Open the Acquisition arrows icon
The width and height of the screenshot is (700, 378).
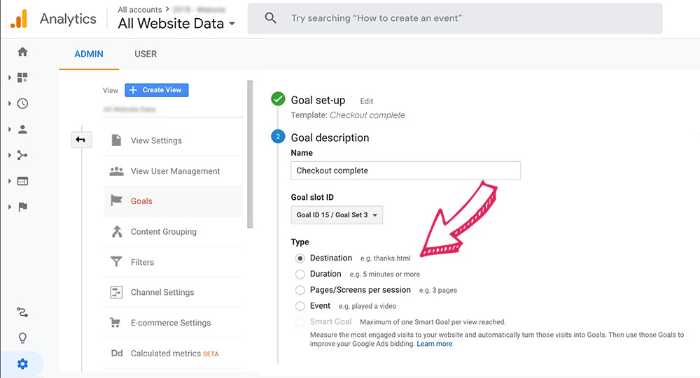point(22,155)
